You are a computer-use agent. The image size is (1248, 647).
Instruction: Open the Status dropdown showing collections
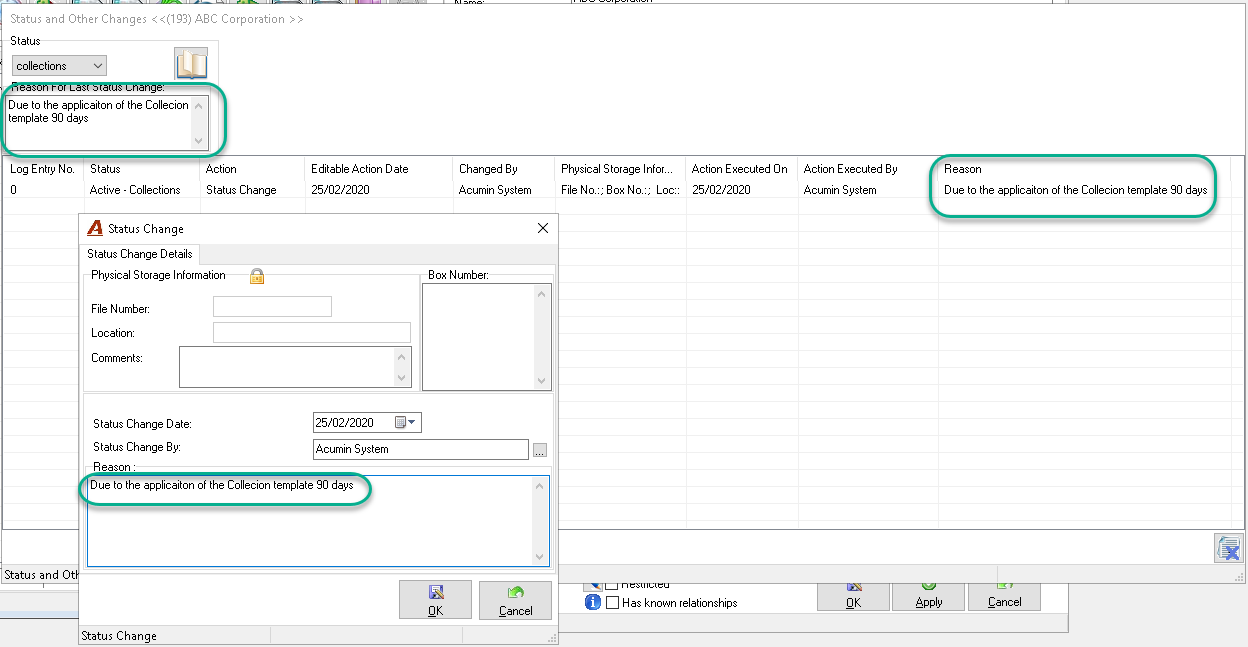tap(60, 66)
